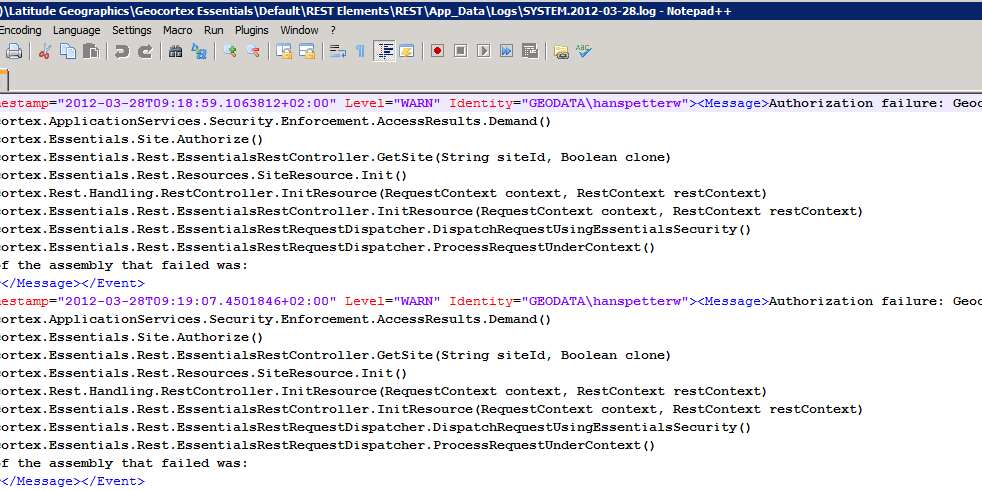Click second Identity value GEODATA\hanspetterw
The height and width of the screenshot is (491, 982).
[x=606, y=301]
